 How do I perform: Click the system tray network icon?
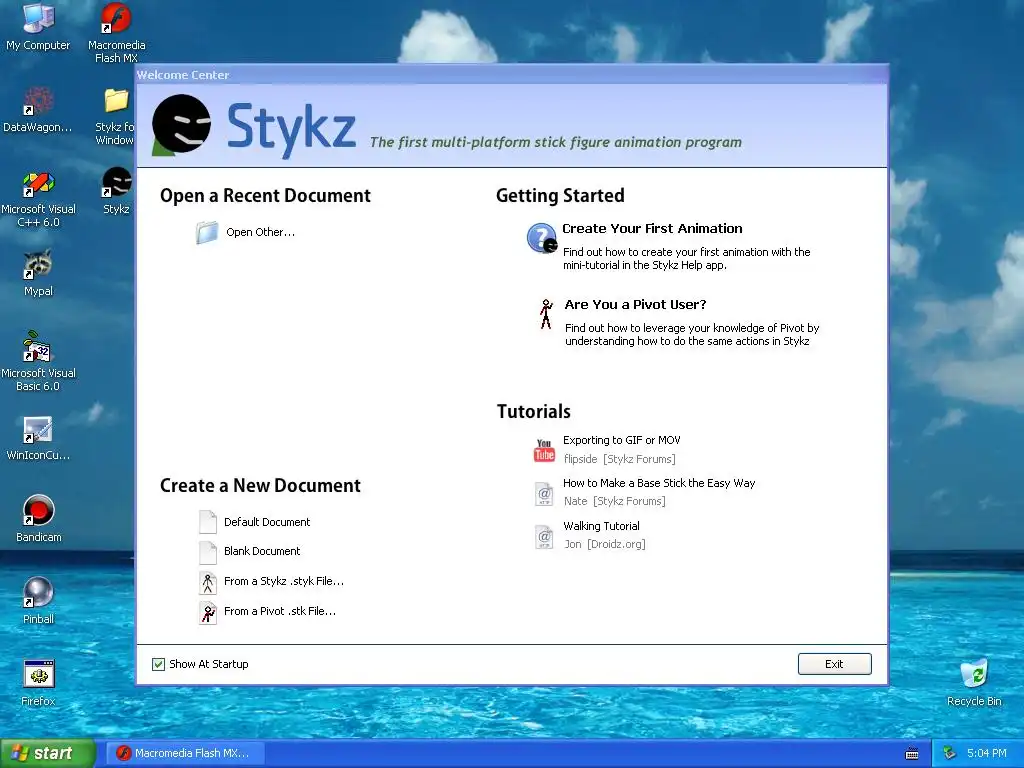pyautogui.click(x=950, y=753)
